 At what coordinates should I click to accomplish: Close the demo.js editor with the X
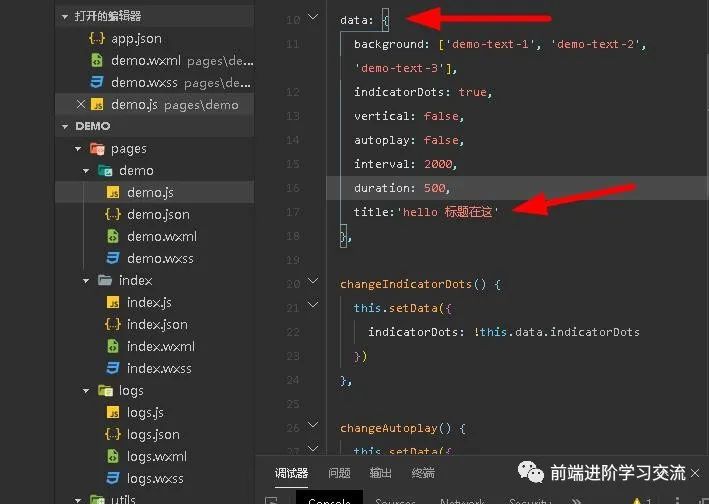tap(81, 104)
